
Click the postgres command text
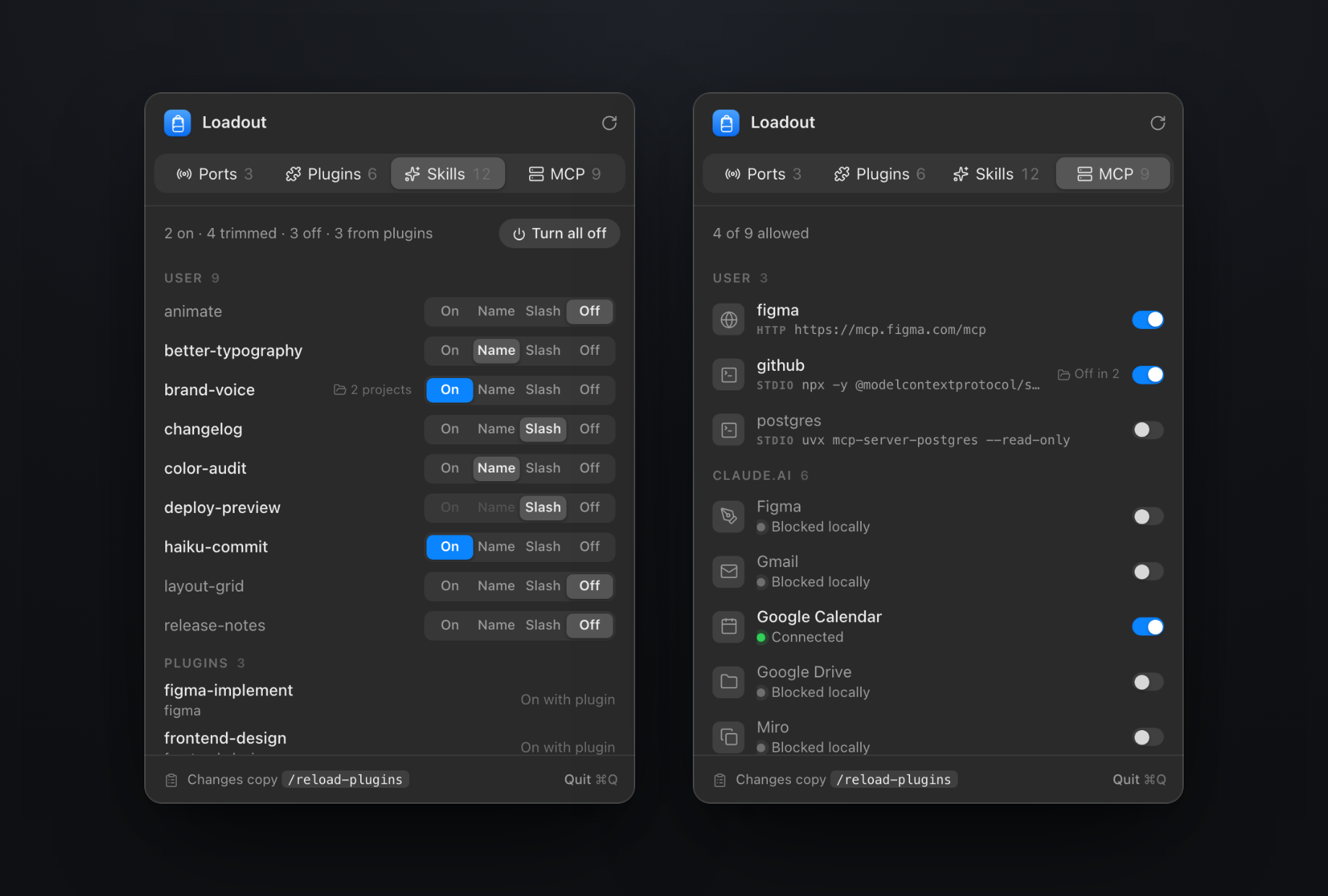tap(935, 440)
